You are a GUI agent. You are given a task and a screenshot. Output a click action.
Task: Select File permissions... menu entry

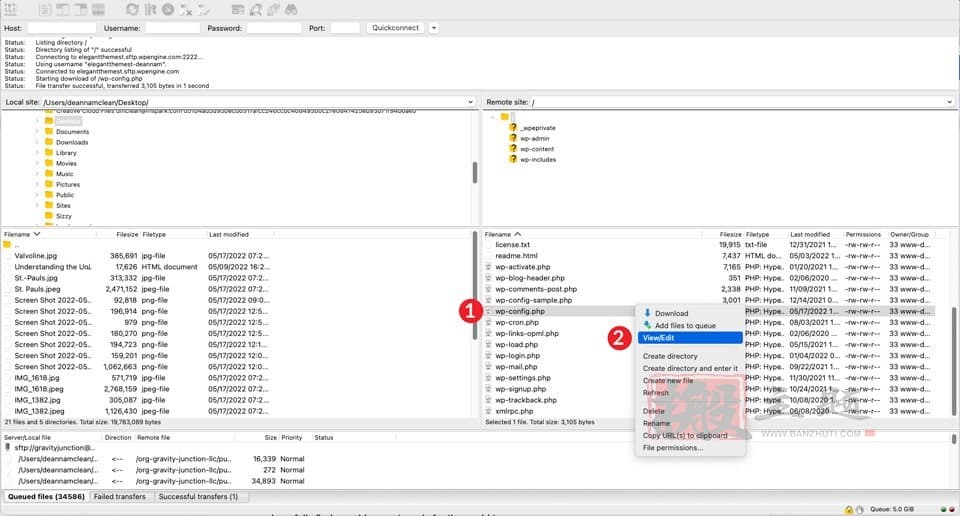coord(689,448)
